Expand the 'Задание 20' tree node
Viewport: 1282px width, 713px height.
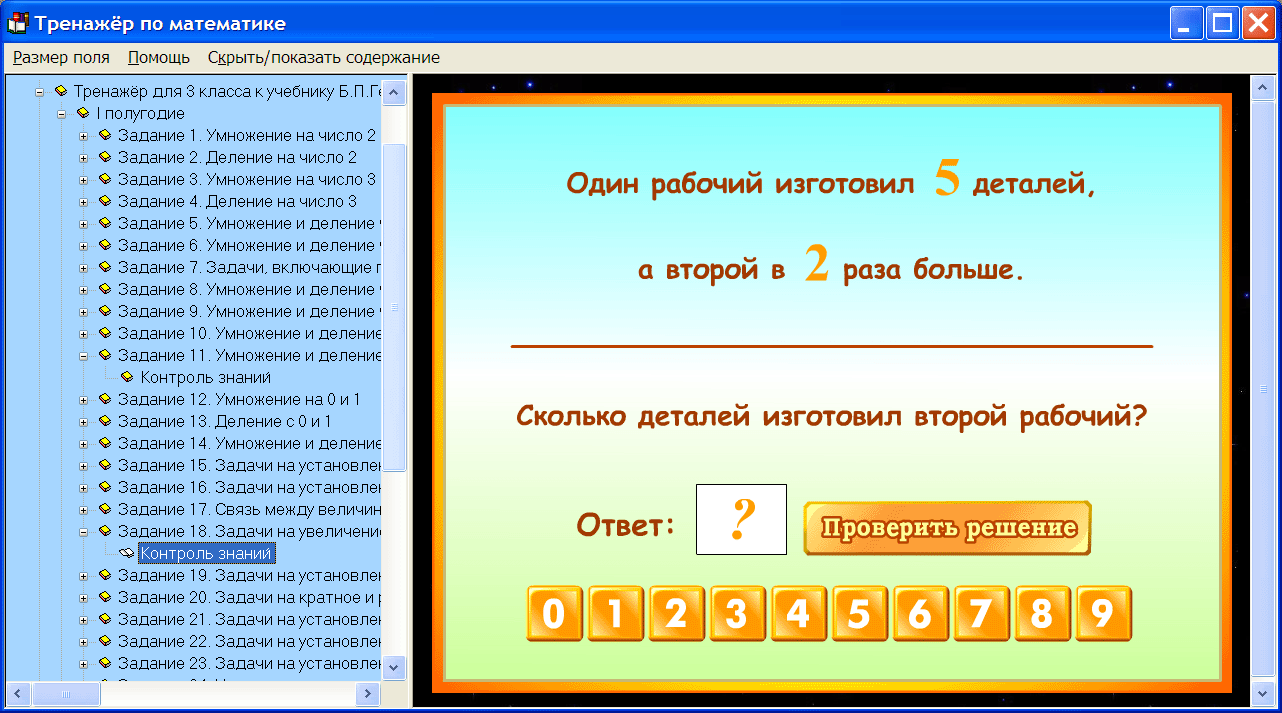point(84,597)
